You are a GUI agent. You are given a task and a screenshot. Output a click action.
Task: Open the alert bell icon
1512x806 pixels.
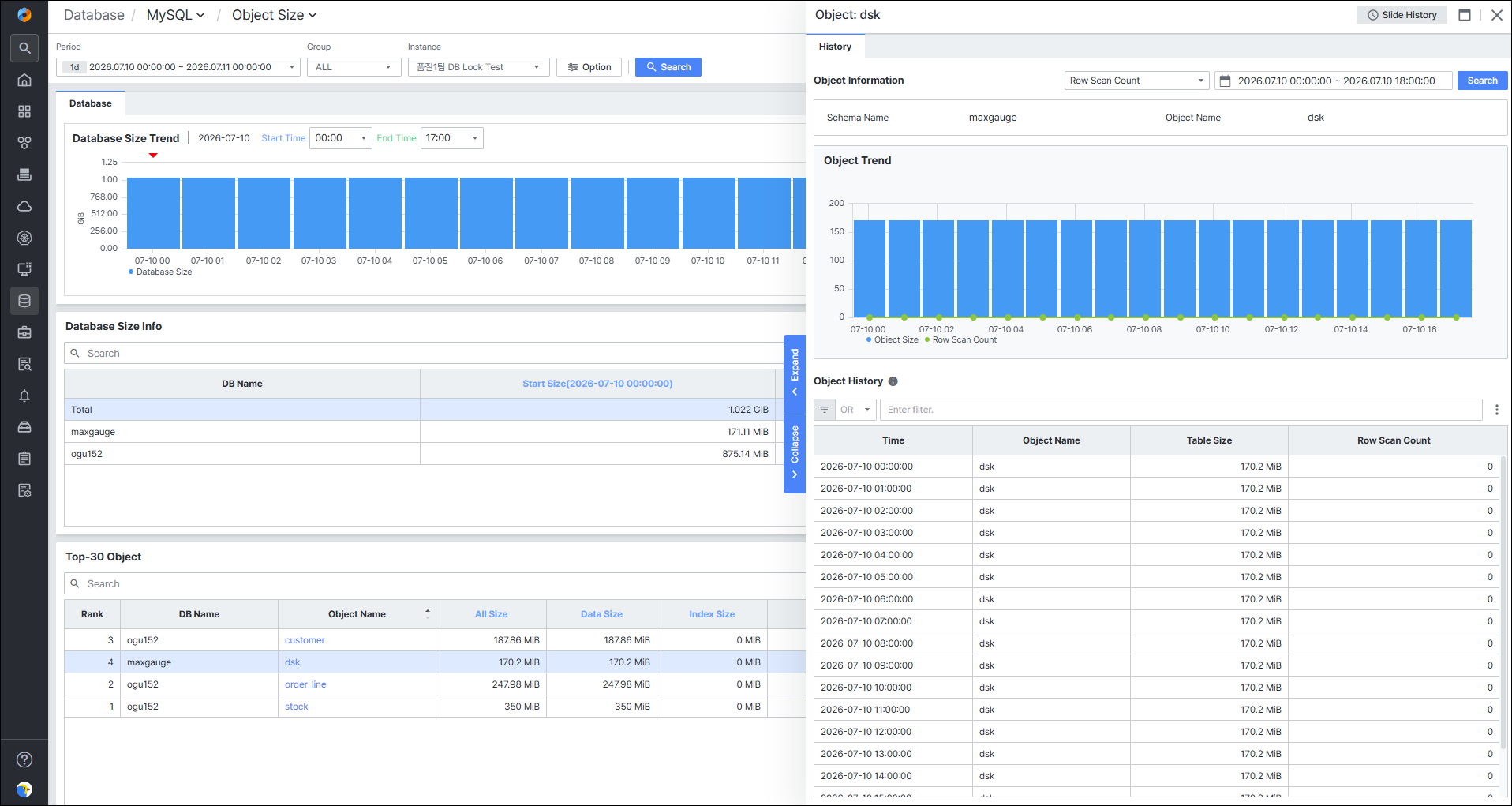24,396
